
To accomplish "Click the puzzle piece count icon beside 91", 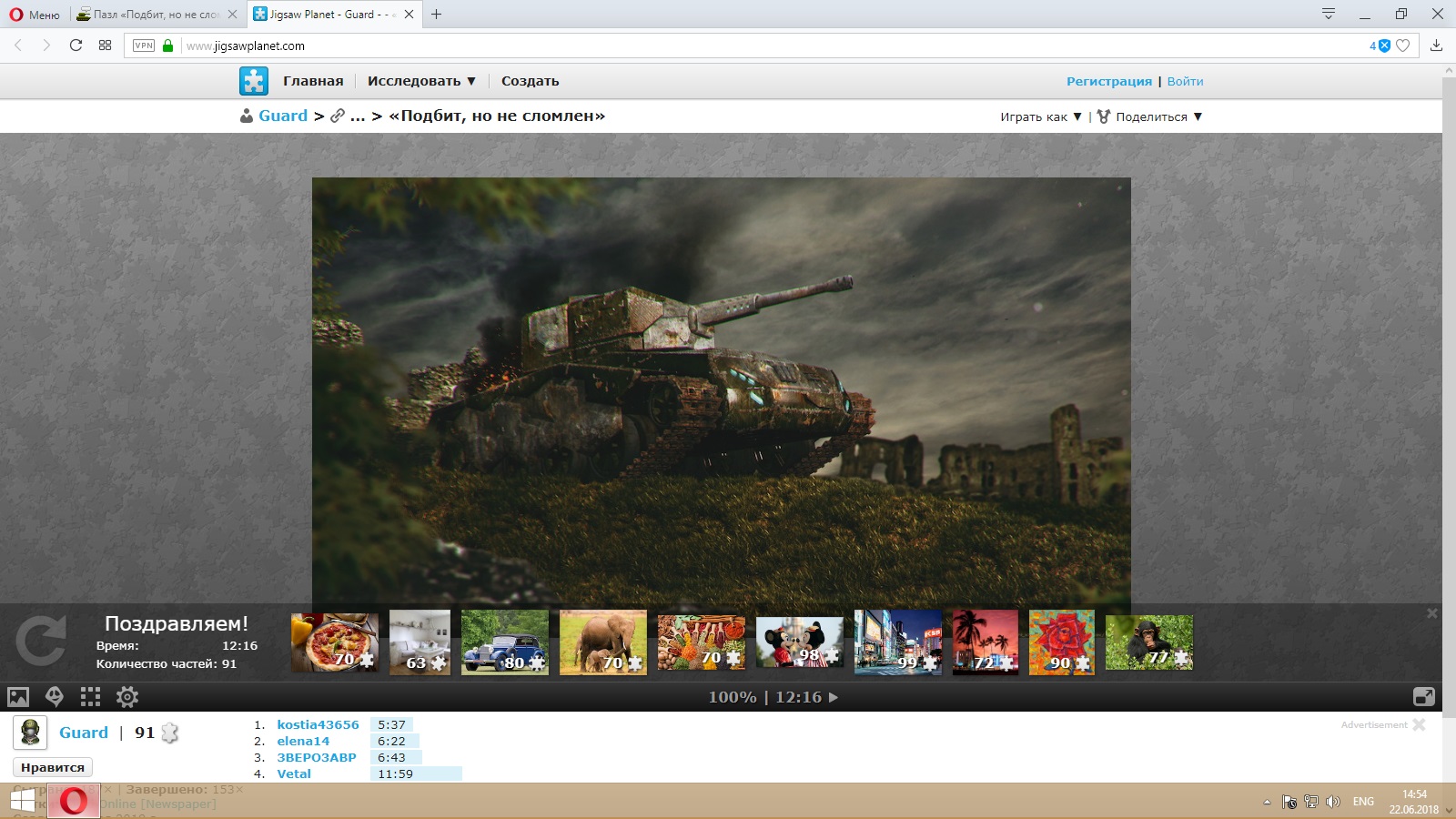I will coord(170,733).
